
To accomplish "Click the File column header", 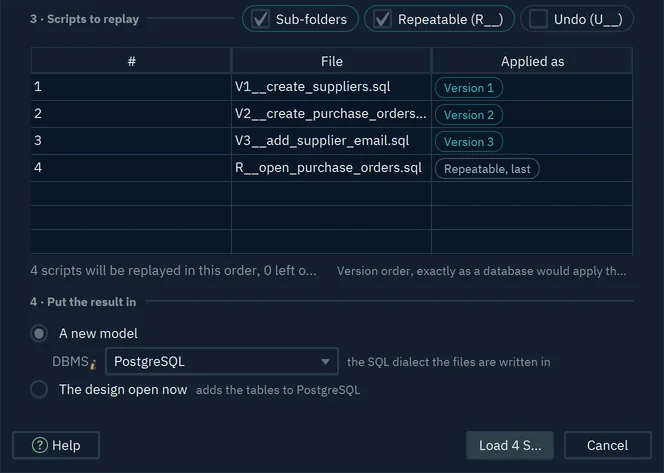I will click(332, 61).
